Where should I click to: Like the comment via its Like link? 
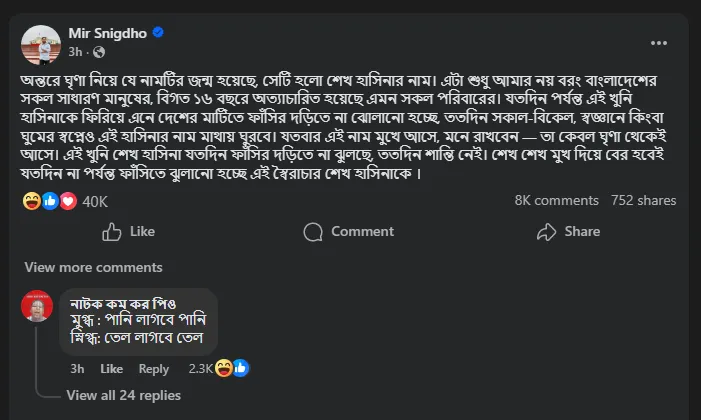111,369
